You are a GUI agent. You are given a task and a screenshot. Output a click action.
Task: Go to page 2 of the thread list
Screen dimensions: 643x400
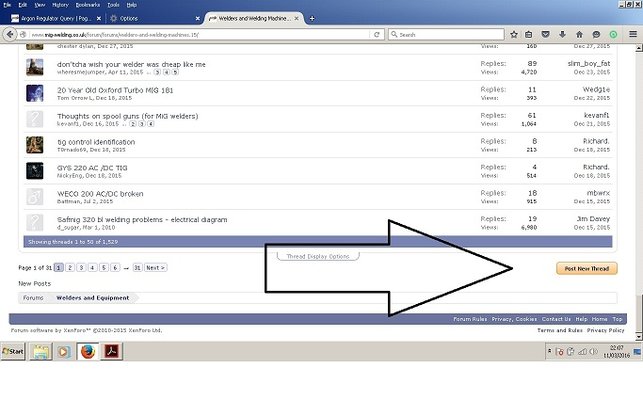tap(71, 268)
